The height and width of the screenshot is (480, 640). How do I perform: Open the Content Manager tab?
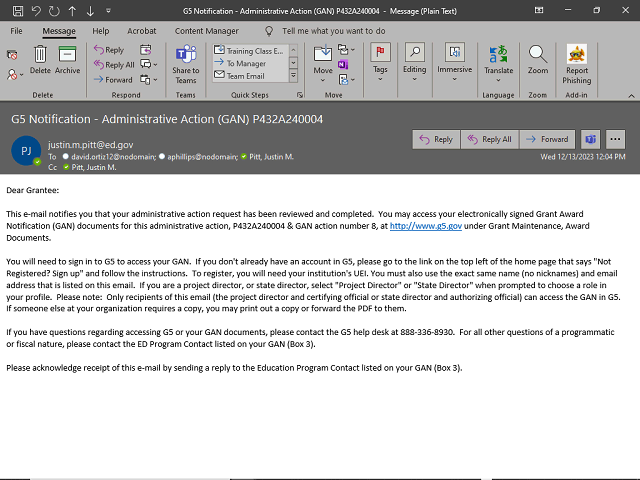tap(207, 31)
